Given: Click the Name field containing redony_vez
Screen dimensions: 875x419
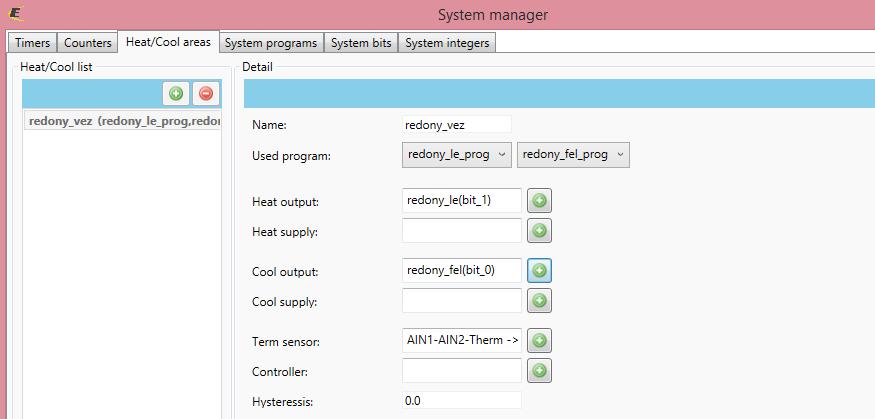Looking at the screenshot, I should click(456, 125).
